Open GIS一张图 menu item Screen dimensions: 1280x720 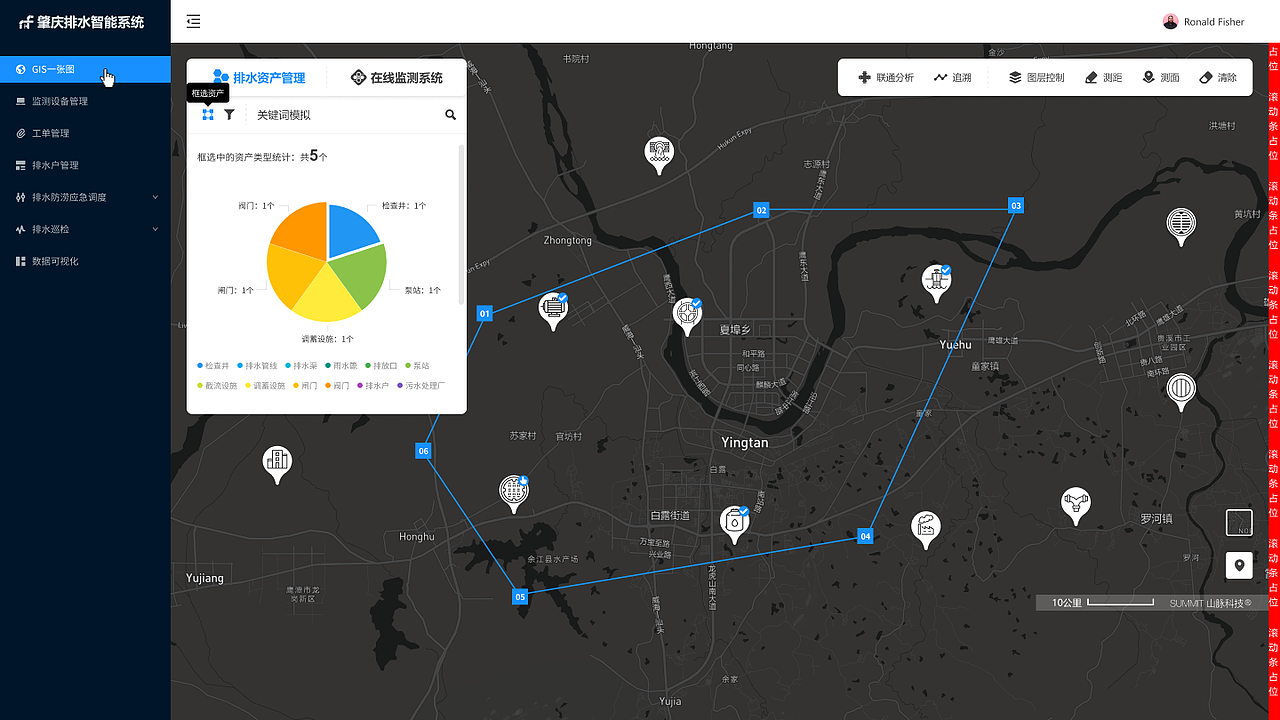tap(85, 69)
